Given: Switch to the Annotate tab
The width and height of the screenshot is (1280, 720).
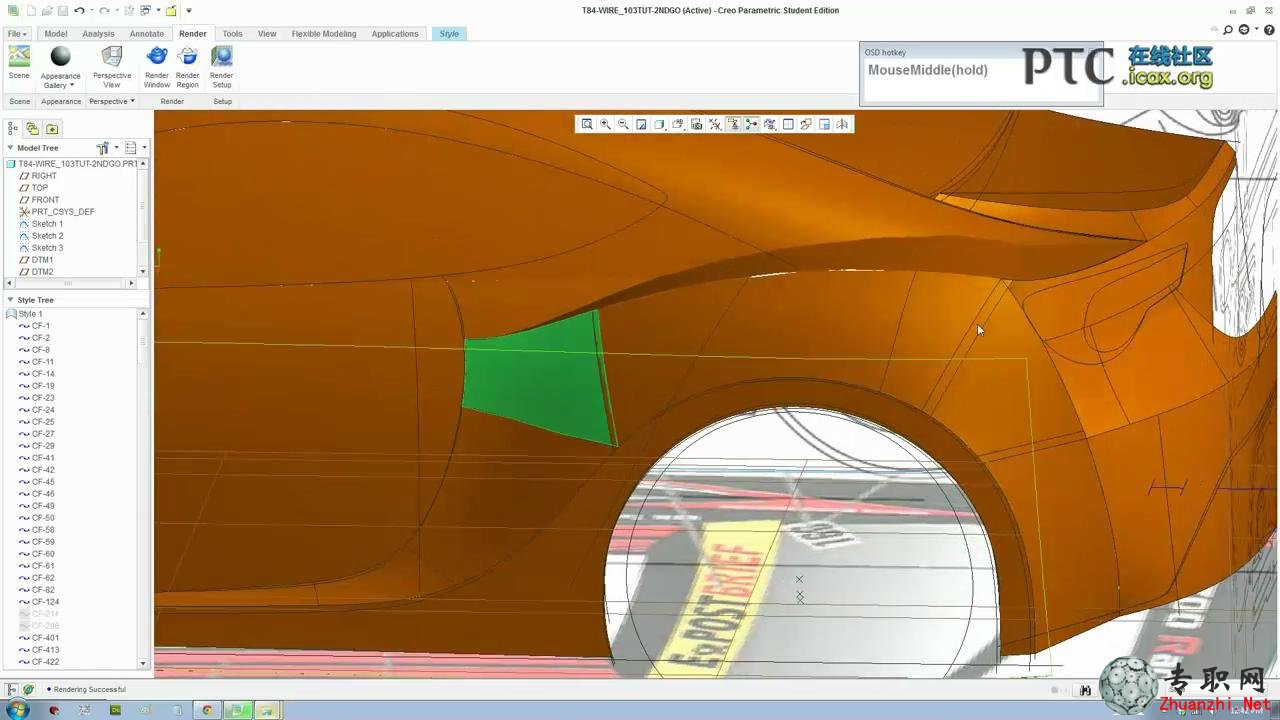Looking at the screenshot, I should tap(146, 34).
